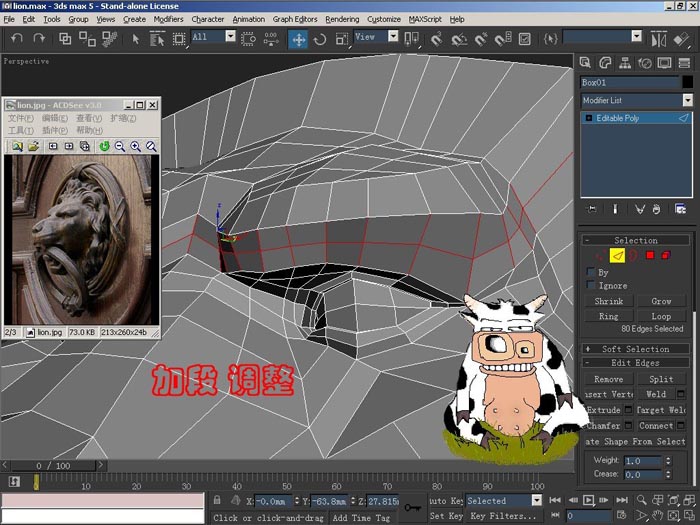Pick the Rectangular Selection Region tool
This screenshot has height=525, width=700.
[x=179, y=39]
